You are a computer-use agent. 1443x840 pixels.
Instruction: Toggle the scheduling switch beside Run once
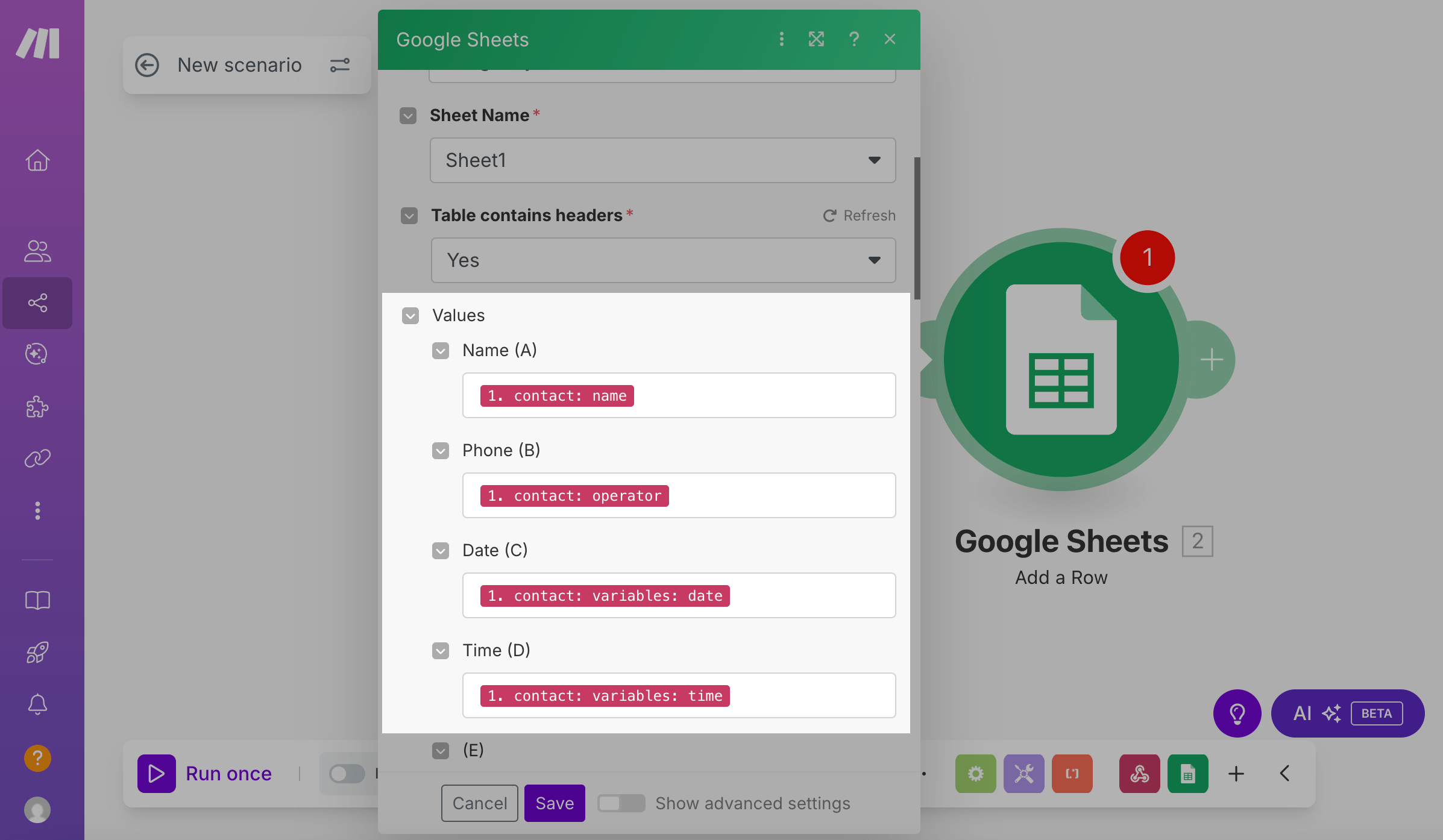pos(347,774)
